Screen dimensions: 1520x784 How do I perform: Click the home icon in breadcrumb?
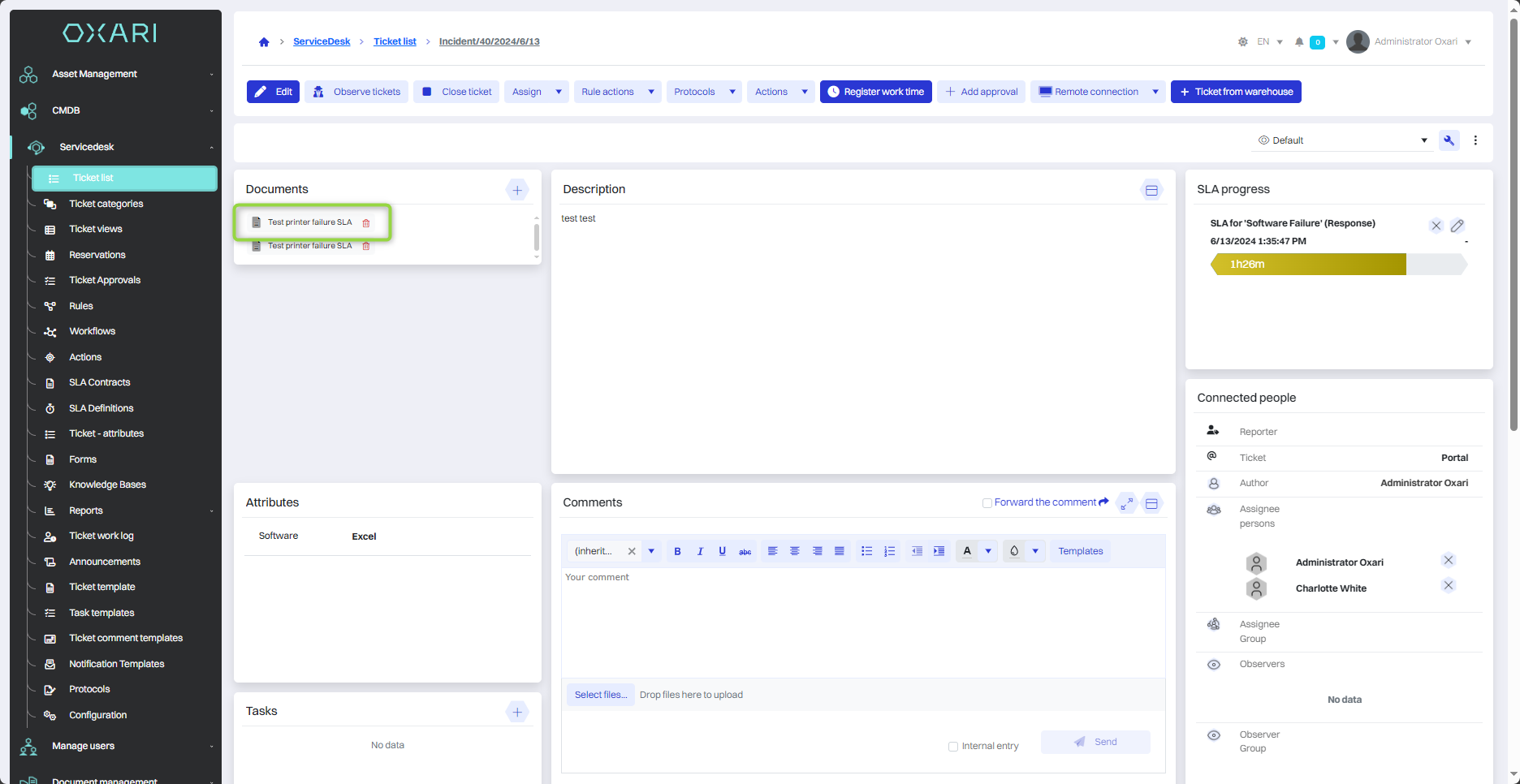click(264, 42)
